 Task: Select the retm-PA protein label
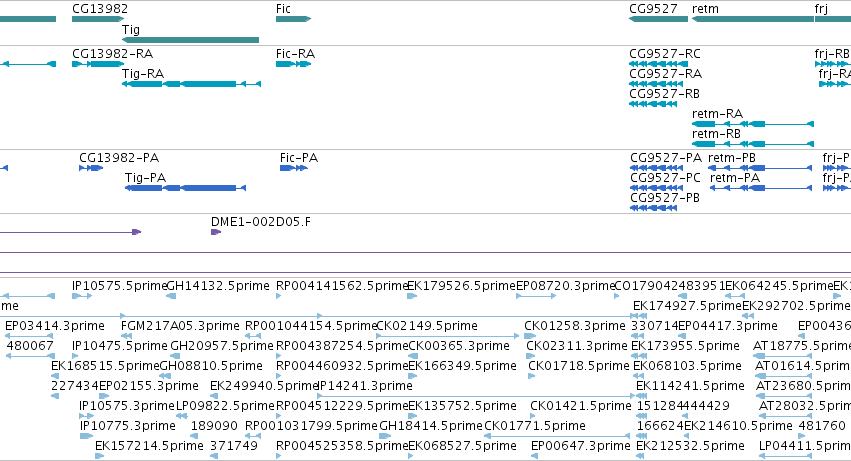click(735, 178)
